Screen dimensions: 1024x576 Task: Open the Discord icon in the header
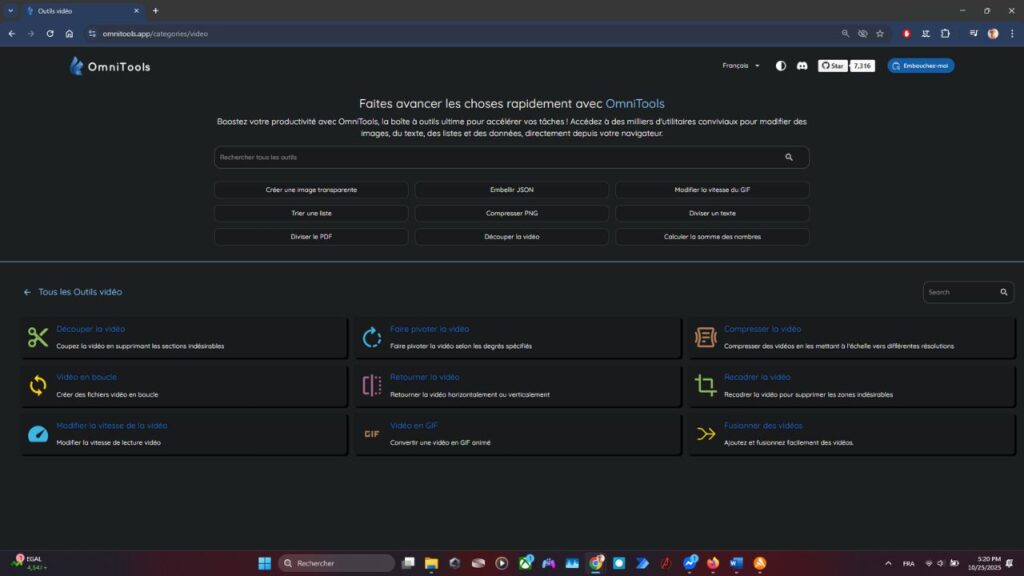802,65
